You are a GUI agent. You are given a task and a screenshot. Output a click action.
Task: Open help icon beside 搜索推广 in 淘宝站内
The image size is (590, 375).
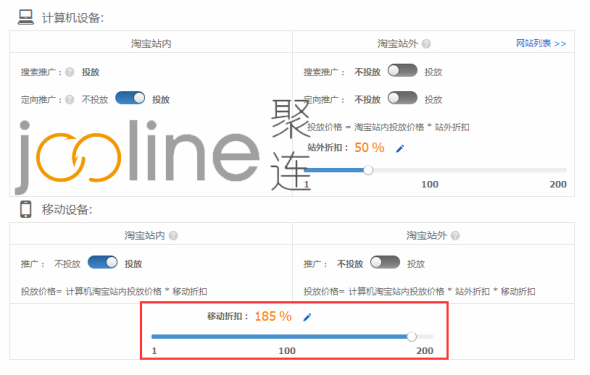click(x=70, y=72)
